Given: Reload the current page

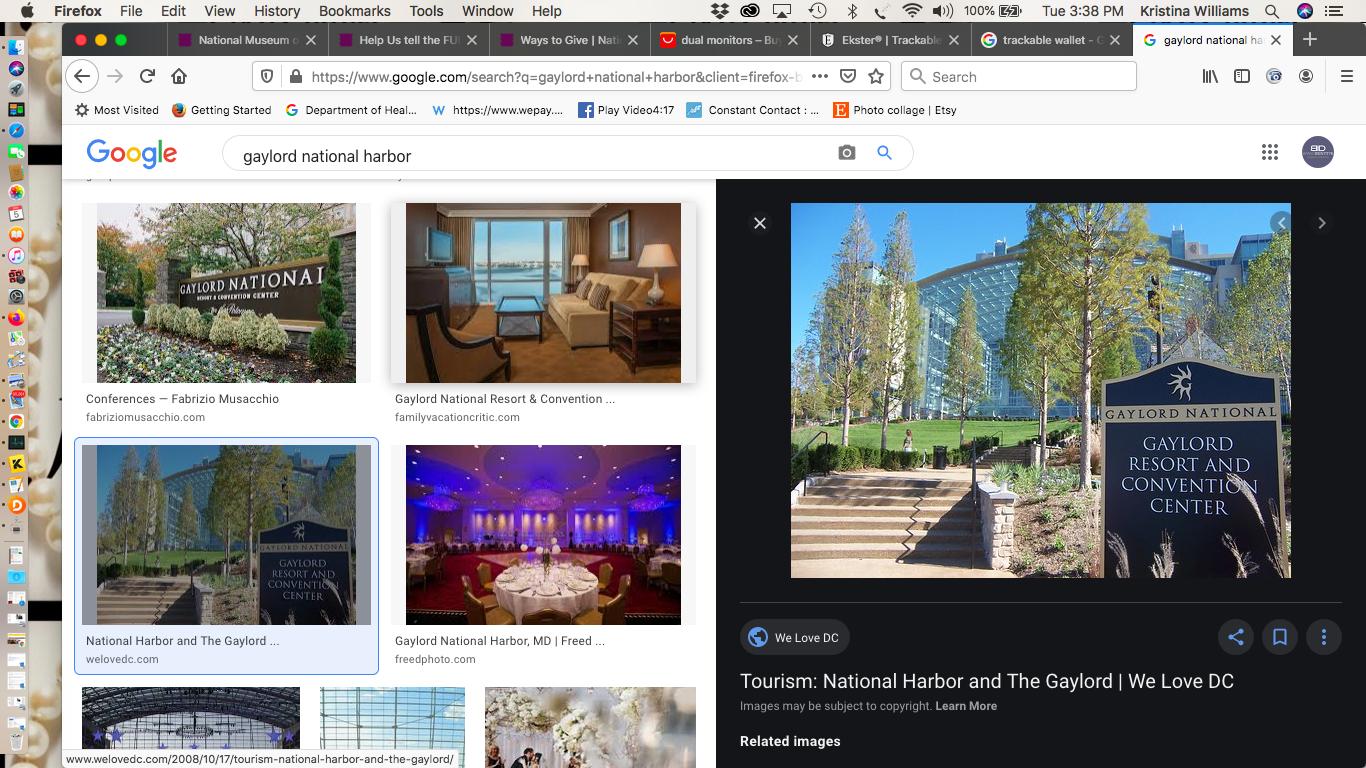Looking at the screenshot, I should coord(147,77).
